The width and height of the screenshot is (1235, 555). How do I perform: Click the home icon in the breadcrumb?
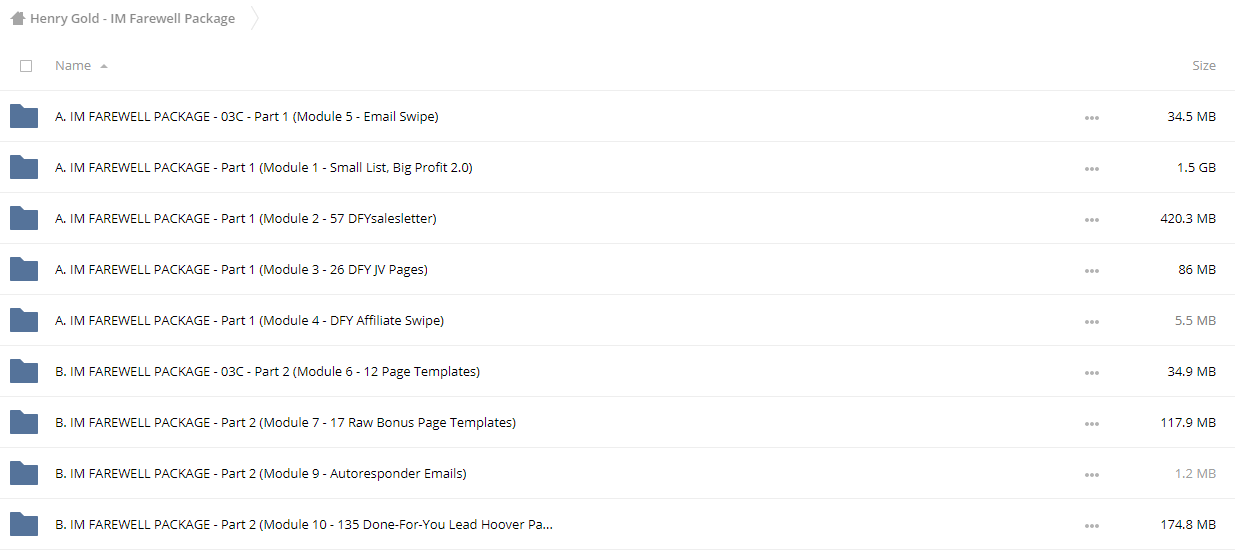coord(17,18)
